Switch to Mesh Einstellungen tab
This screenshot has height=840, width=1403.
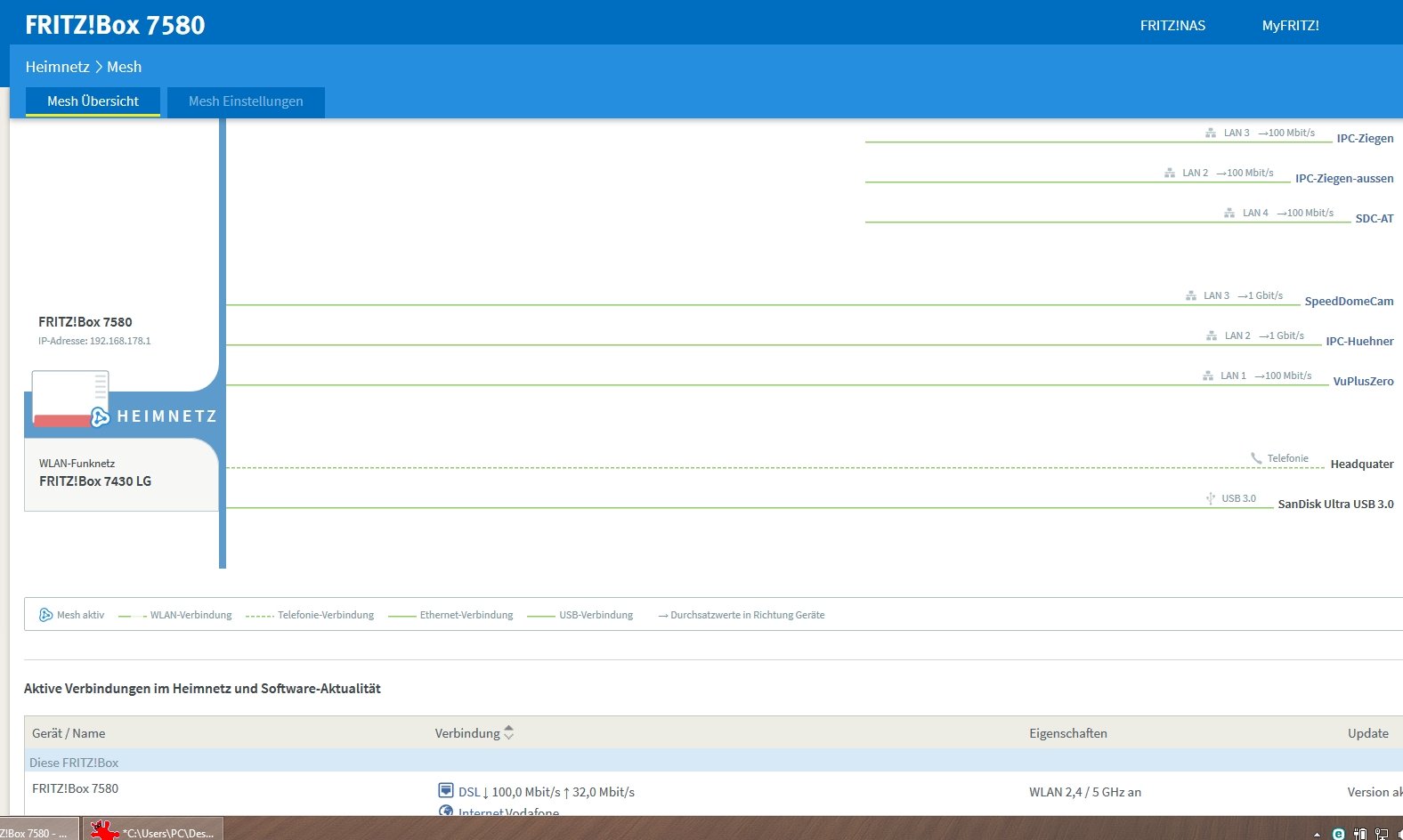coord(246,101)
